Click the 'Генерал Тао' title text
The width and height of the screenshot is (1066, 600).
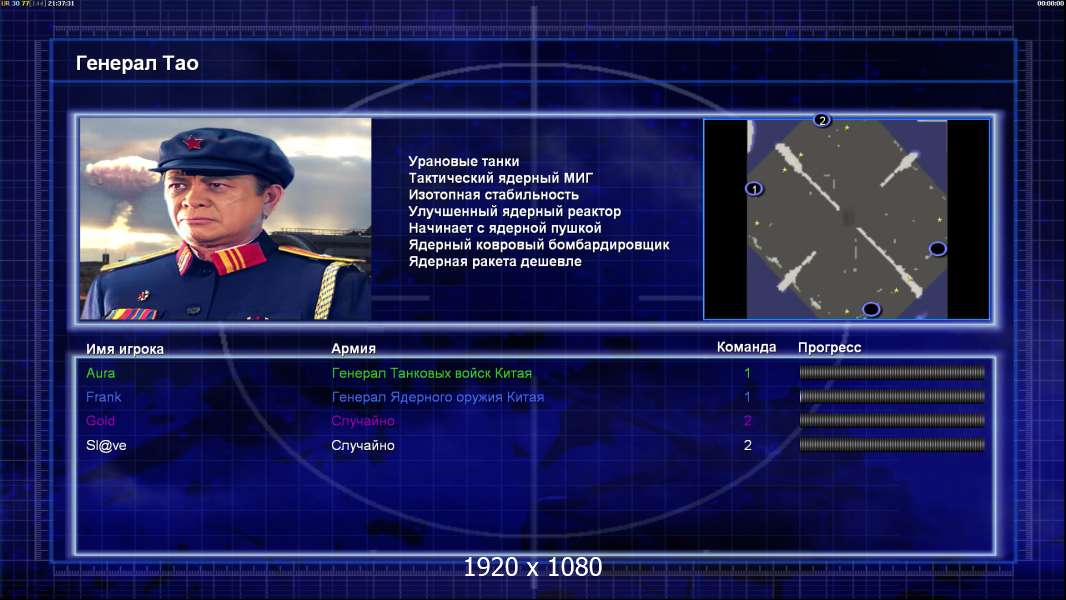137,63
